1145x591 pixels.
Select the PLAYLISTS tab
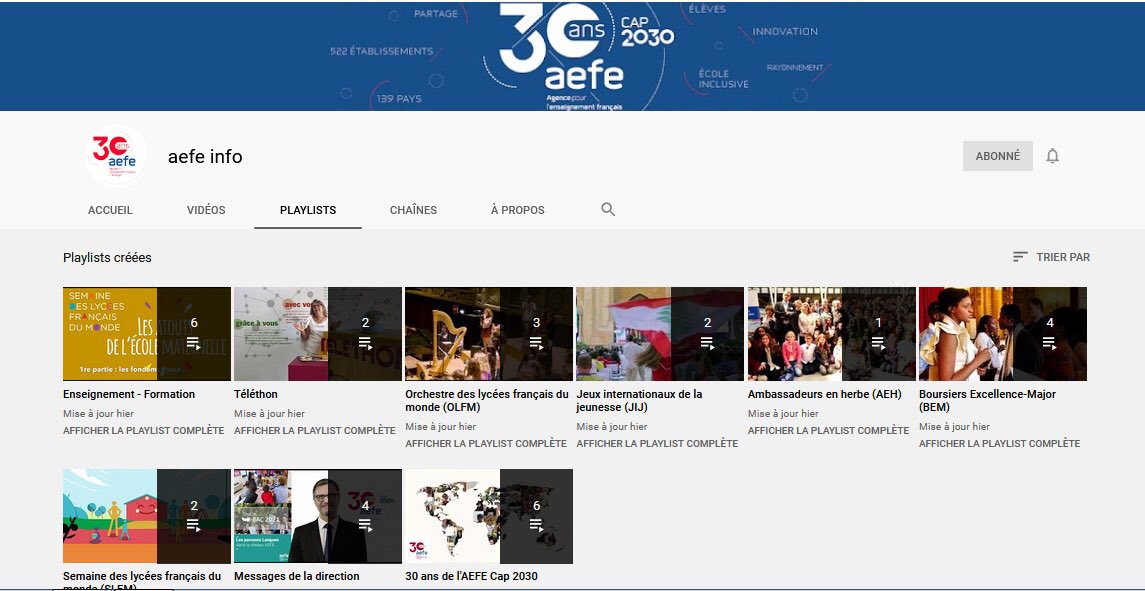308,210
